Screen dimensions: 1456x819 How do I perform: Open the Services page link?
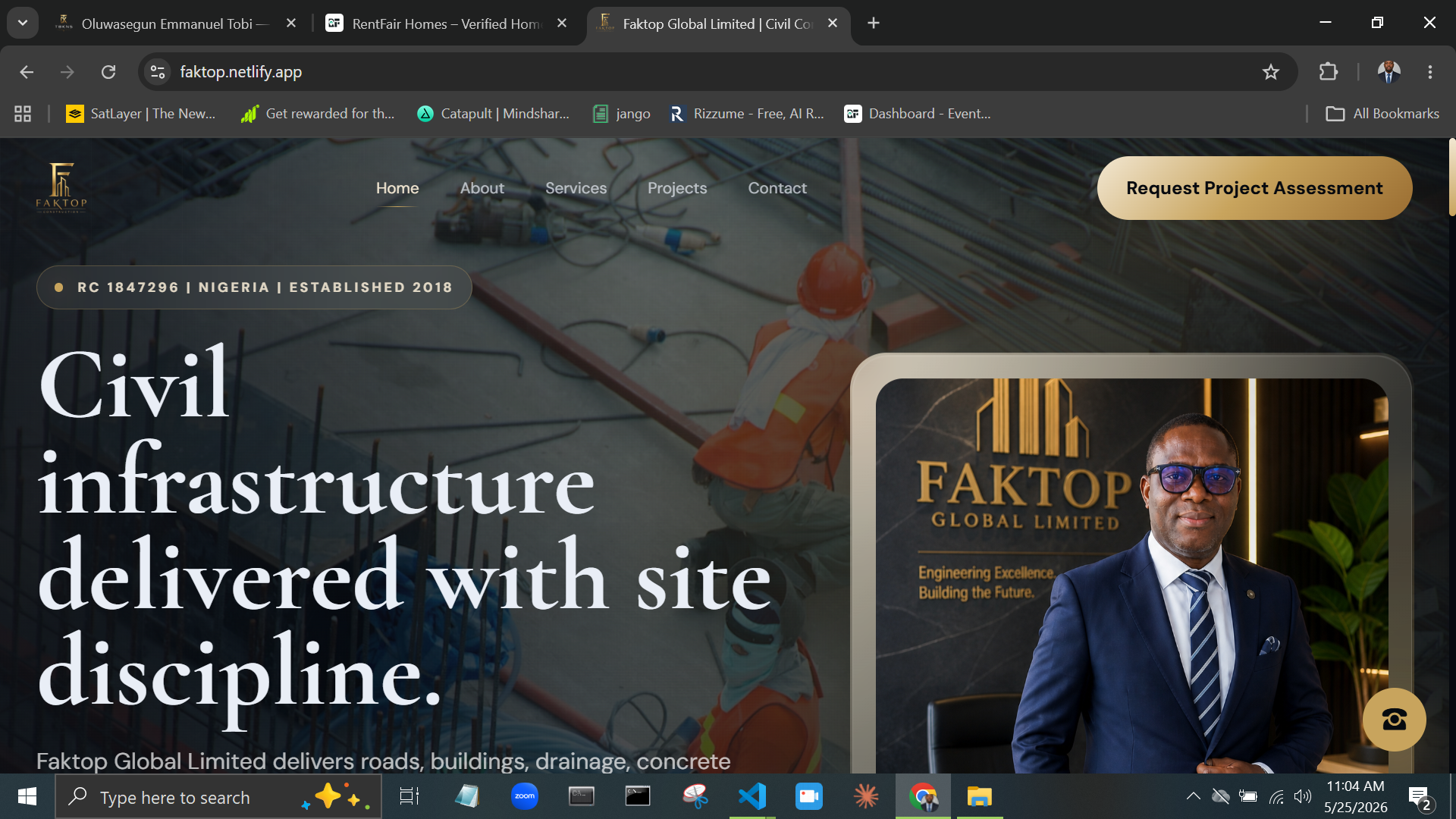[576, 188]
